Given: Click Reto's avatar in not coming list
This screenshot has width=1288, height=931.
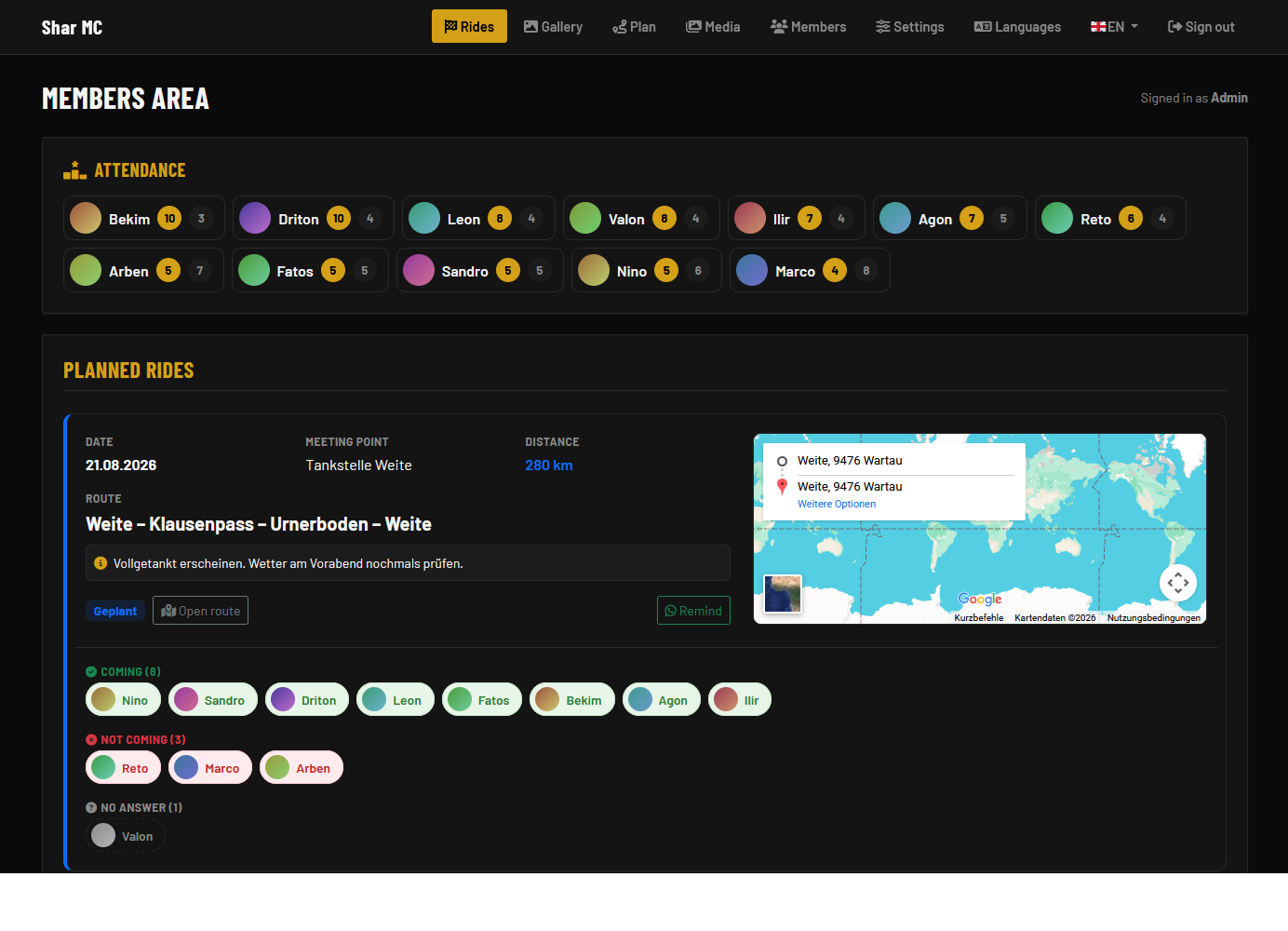Looking at the screenshot, I should pos(103,767).
